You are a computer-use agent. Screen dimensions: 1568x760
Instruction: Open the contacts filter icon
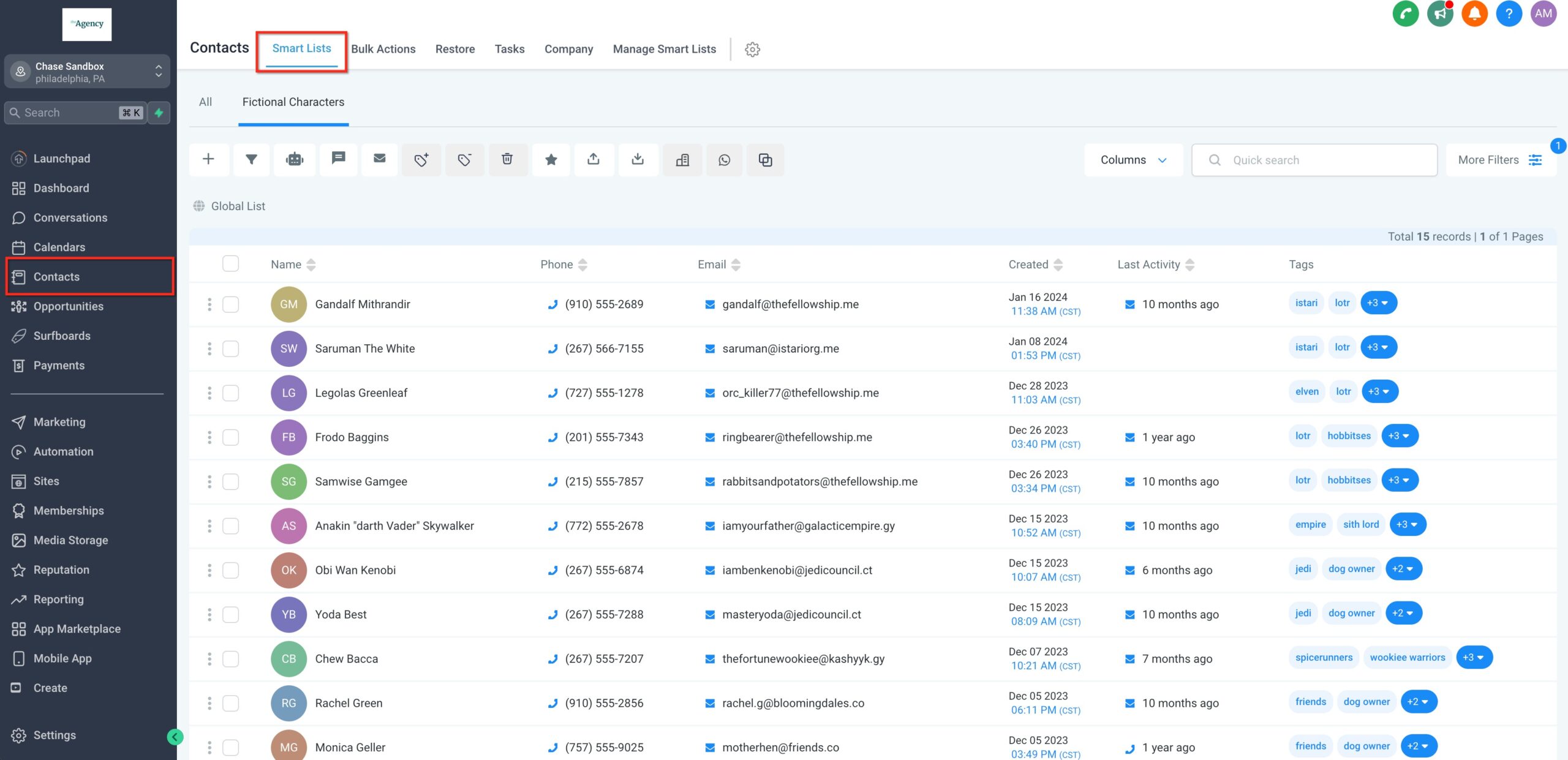251,159
